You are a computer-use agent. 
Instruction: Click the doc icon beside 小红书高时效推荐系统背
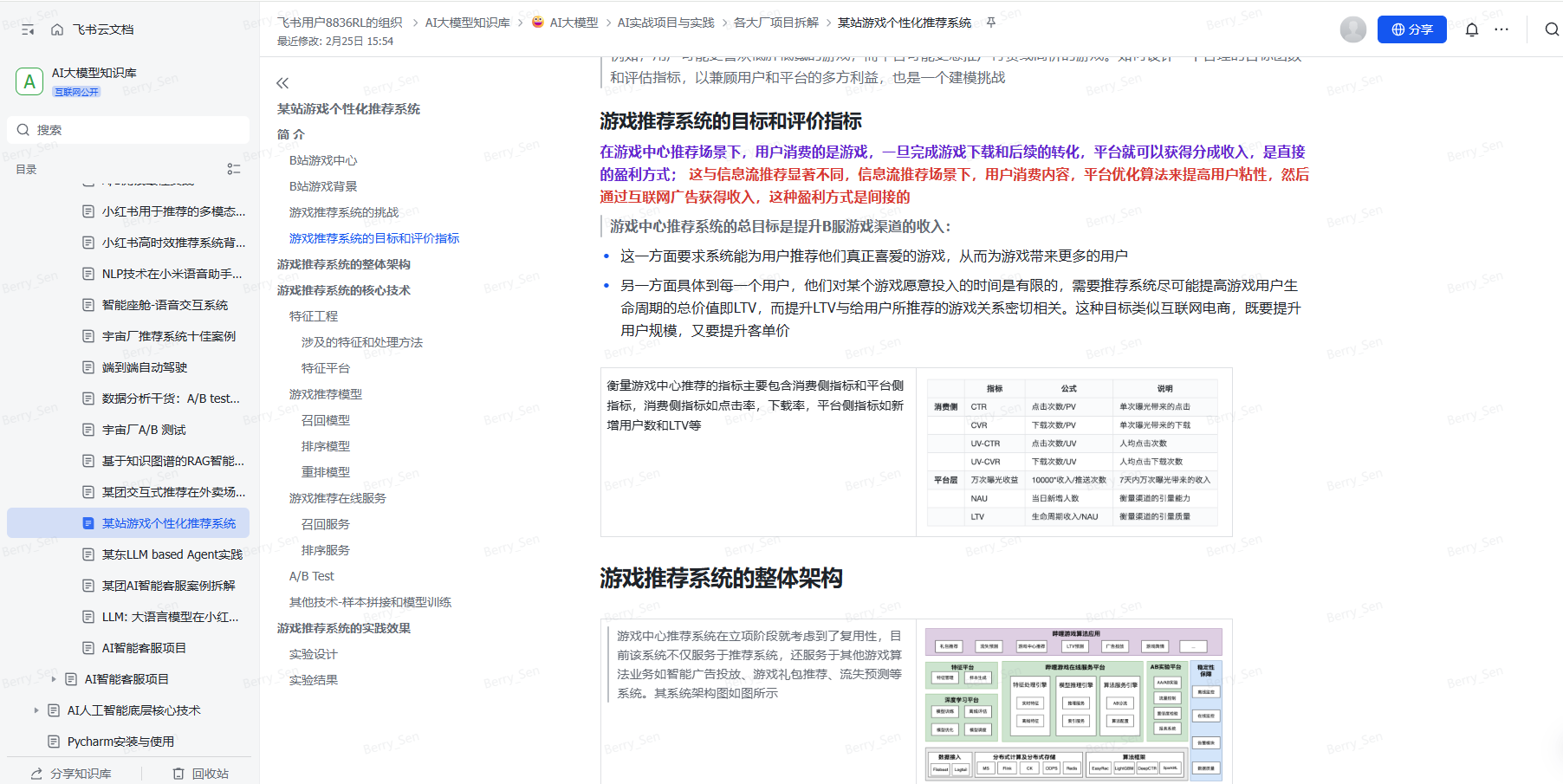(88, 243)
